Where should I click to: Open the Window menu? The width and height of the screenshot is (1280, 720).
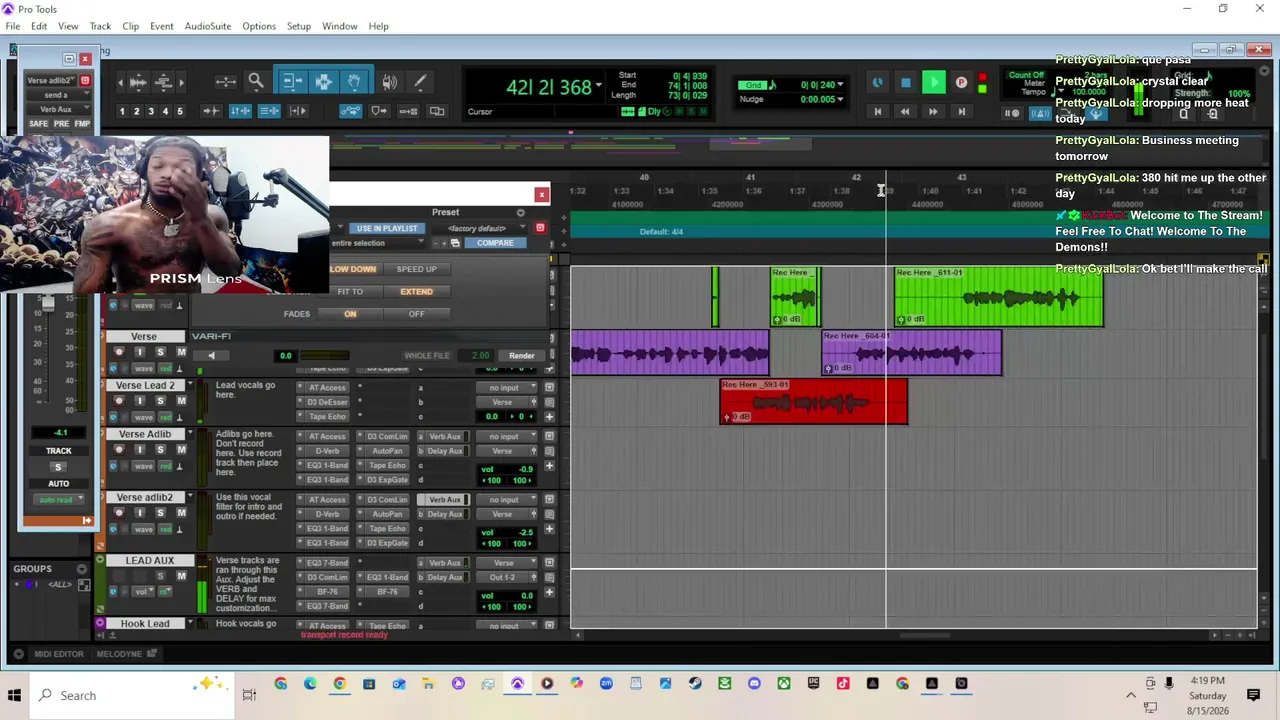tap(340, 26)
